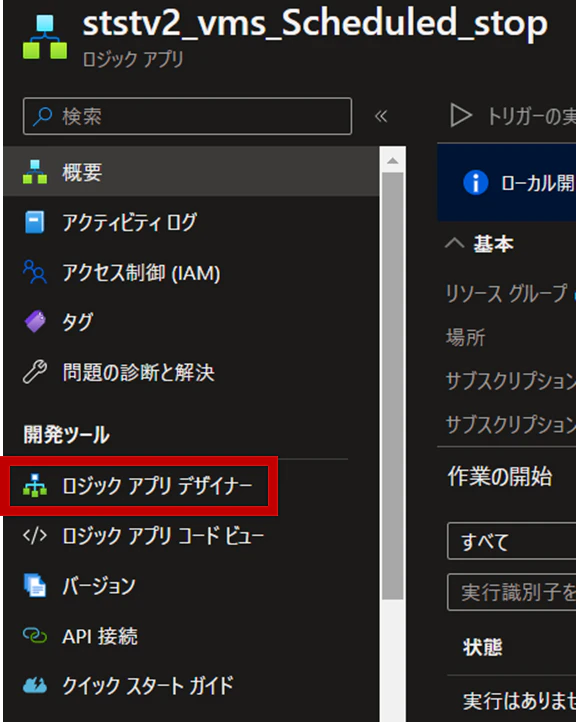This screenshot has width=576, height=722.
Task: Click the クイック スタート ガイド cloud icon
Action: 35,685
